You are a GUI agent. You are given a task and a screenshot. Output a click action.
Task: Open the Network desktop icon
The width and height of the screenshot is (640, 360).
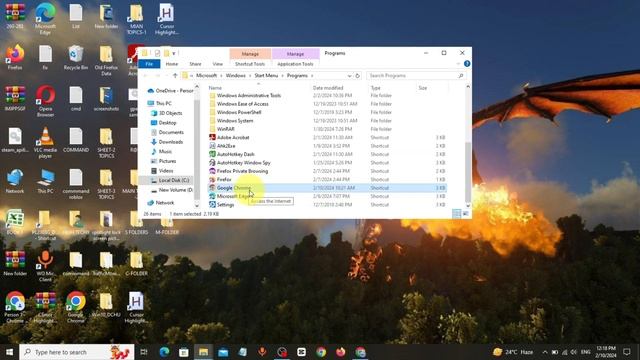15,181
